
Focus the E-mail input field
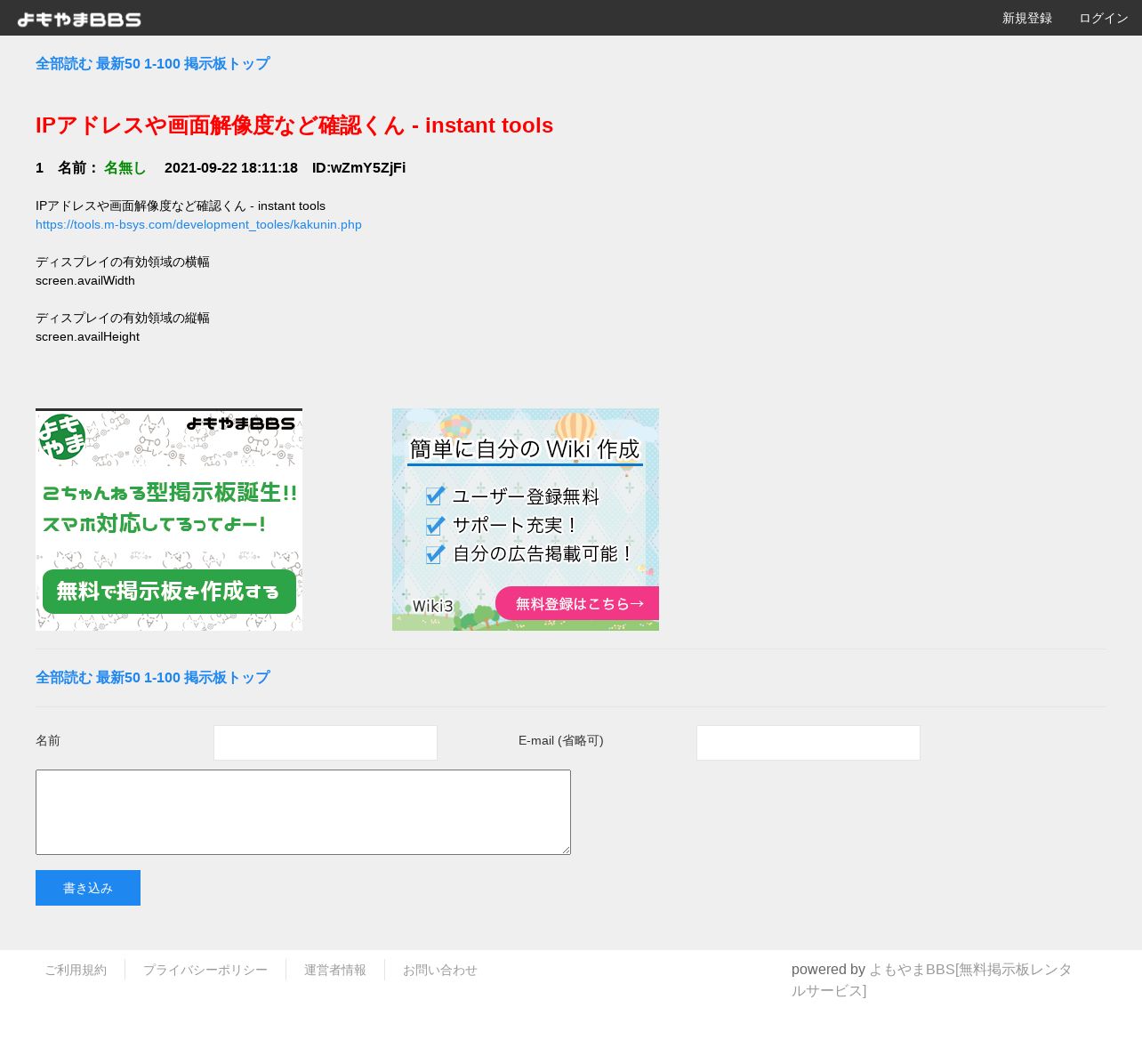tap(808, 743)
